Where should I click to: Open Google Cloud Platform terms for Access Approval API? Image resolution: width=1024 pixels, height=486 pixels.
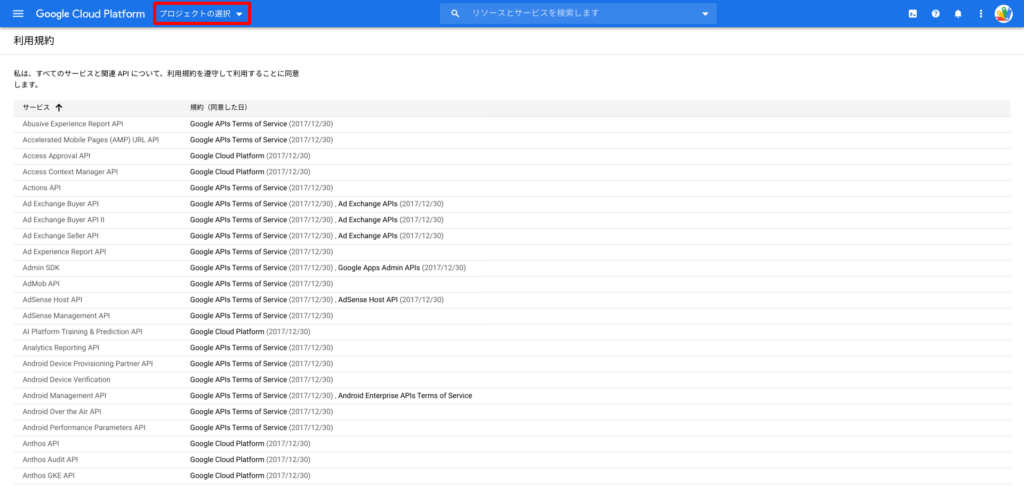pyautogui.click(x=227, y=155)
